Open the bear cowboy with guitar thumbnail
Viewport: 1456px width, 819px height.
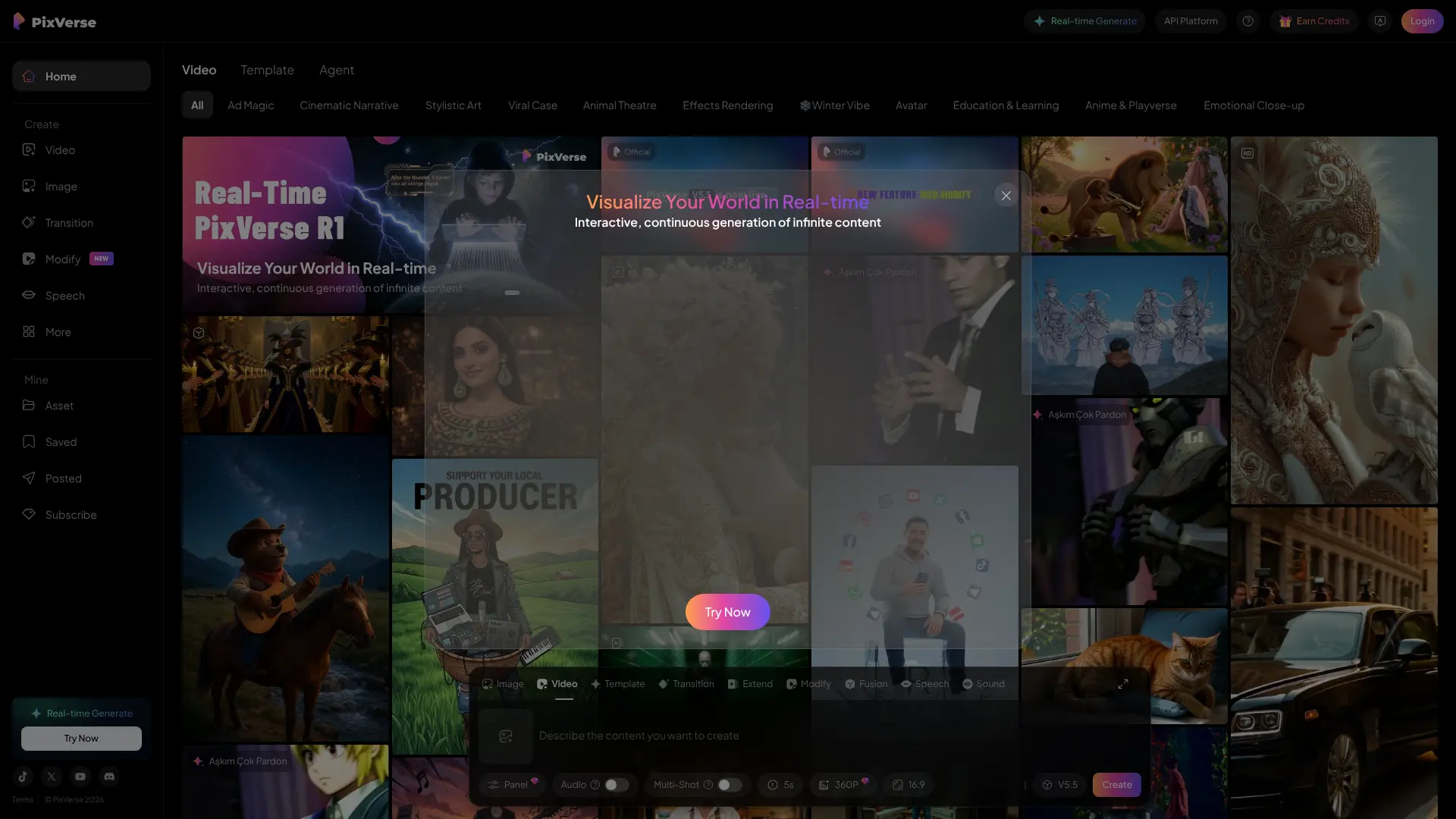(285, 588)
